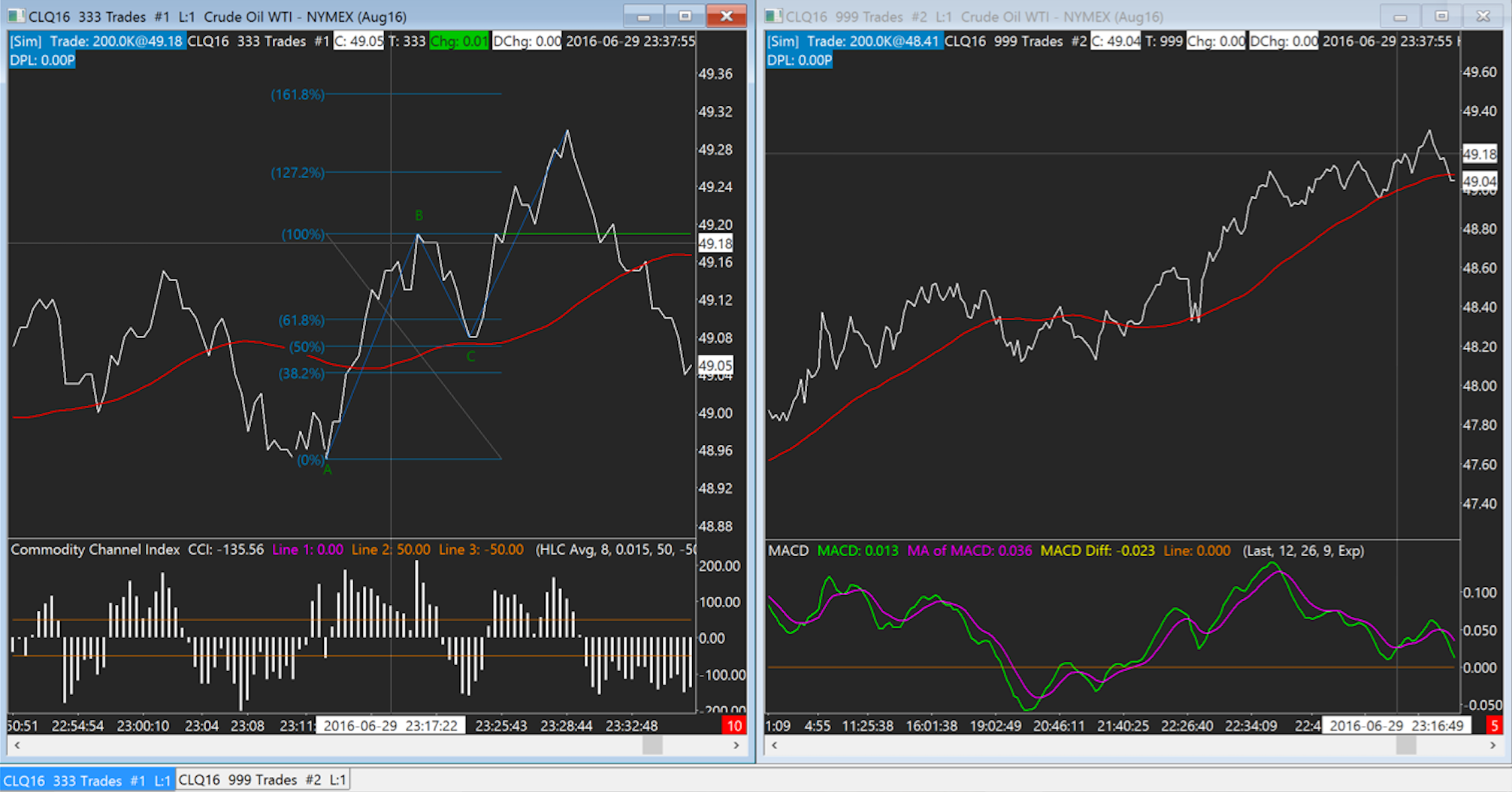Click the Trade: 200.0K@49.18 position label
This screenshot has width=1512, height=792.
click(116, 41)
